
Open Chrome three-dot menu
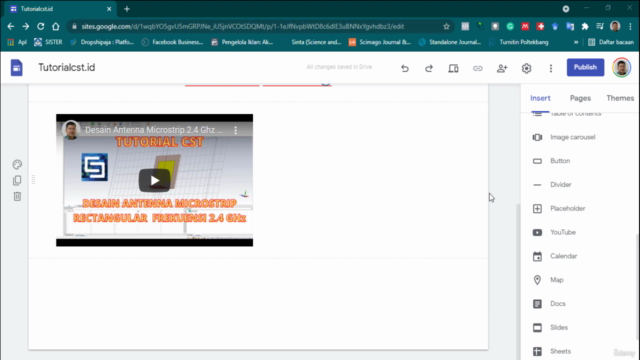pos(630,27)
